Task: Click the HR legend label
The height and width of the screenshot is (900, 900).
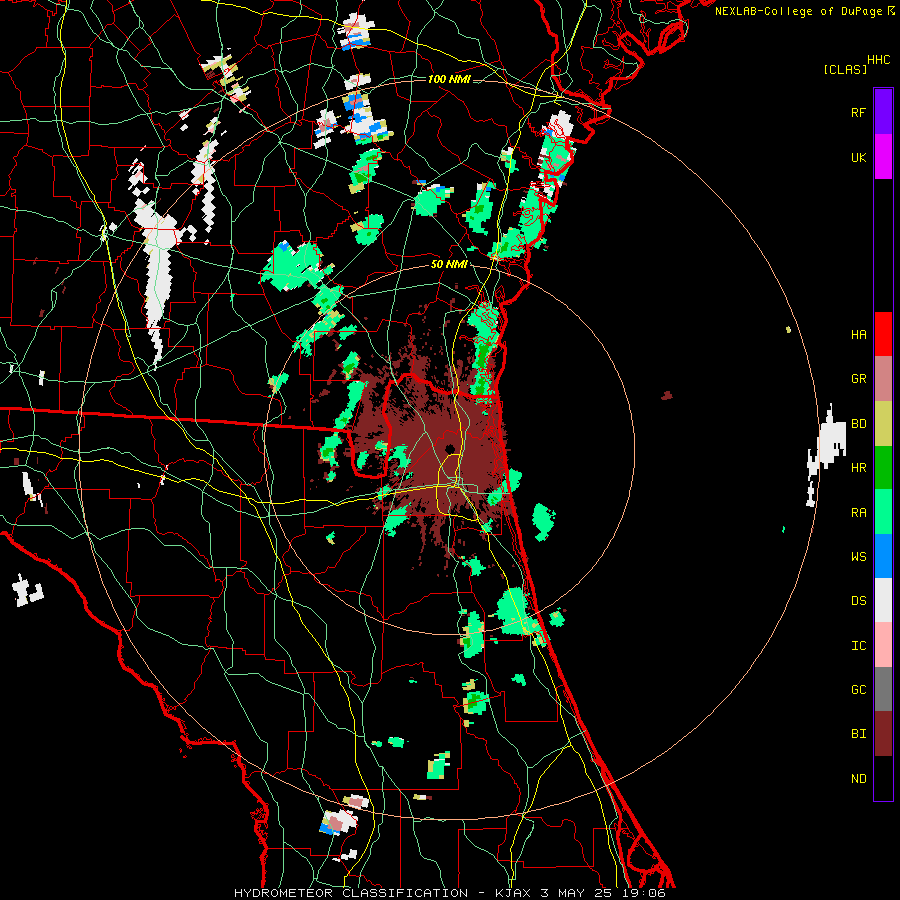Action: tap(858, 468)
